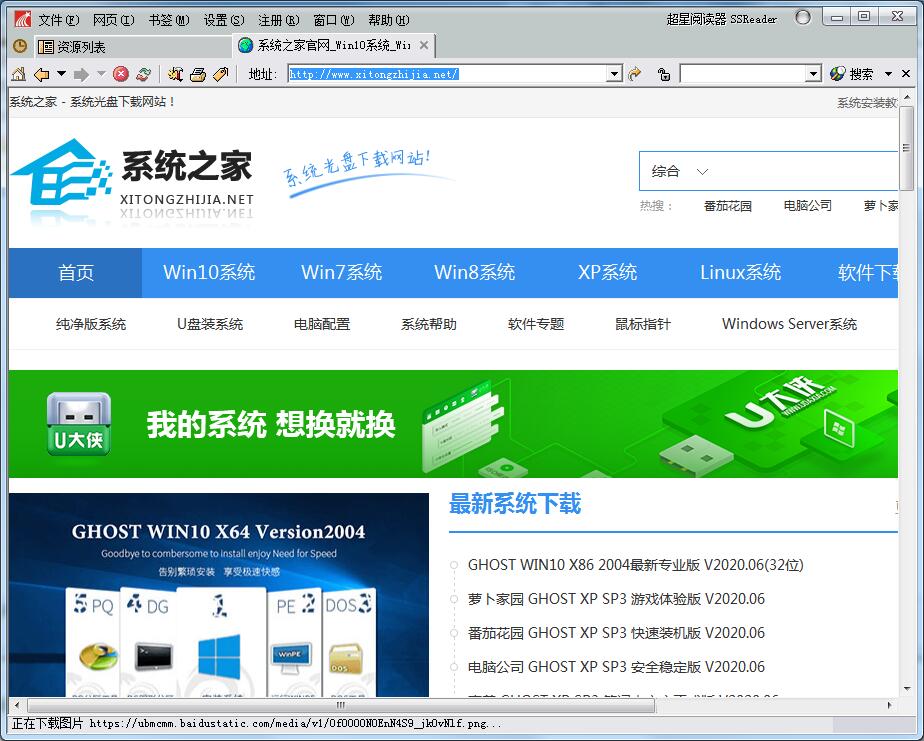This screenshot has width=924, height=741.
Task: Open the back history dropdown arrow
Action: click(61, 74)
